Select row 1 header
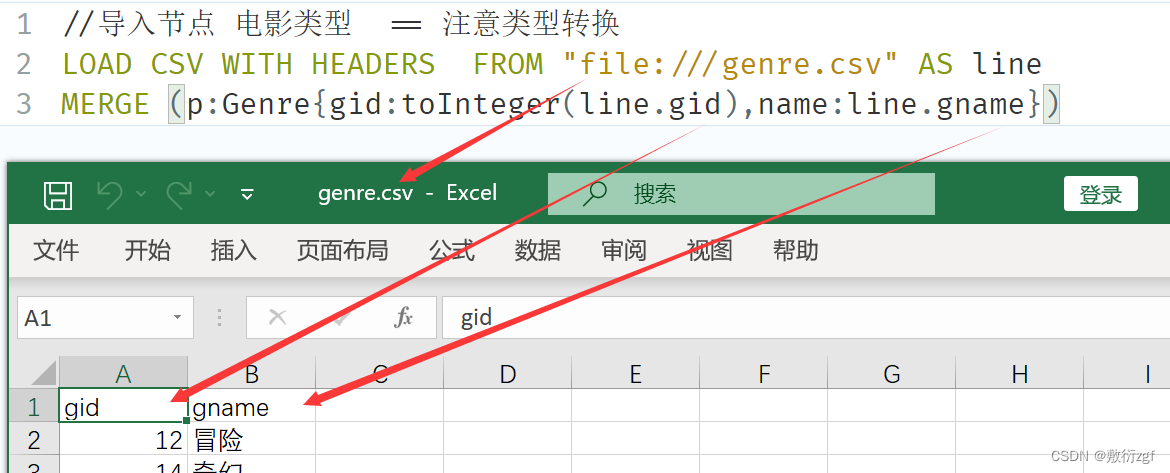 pyautogui.click(x=34, y=407)
